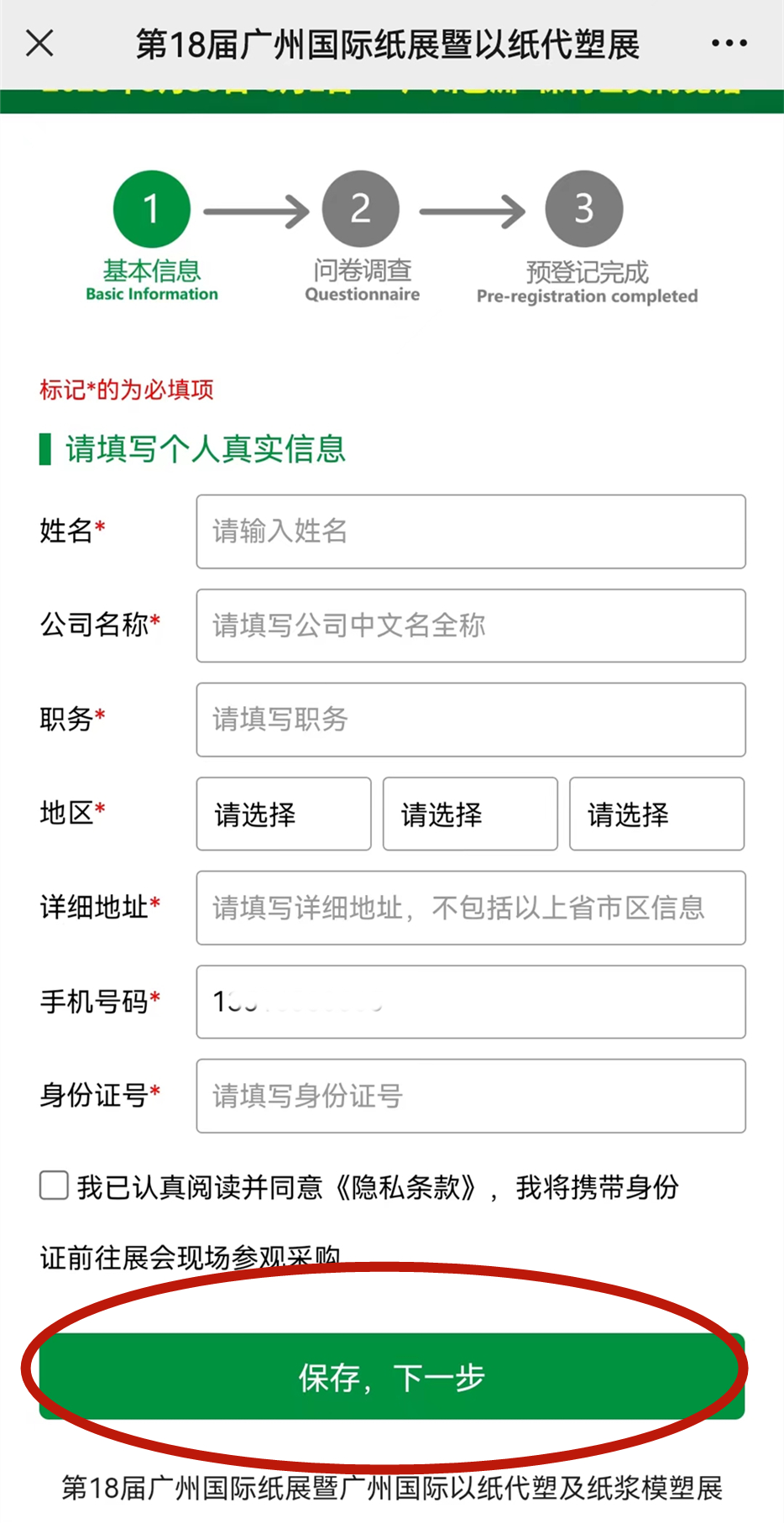Tick the privacy terms agreement checkbox
784x1523 pixels.
click(55, 1185)
